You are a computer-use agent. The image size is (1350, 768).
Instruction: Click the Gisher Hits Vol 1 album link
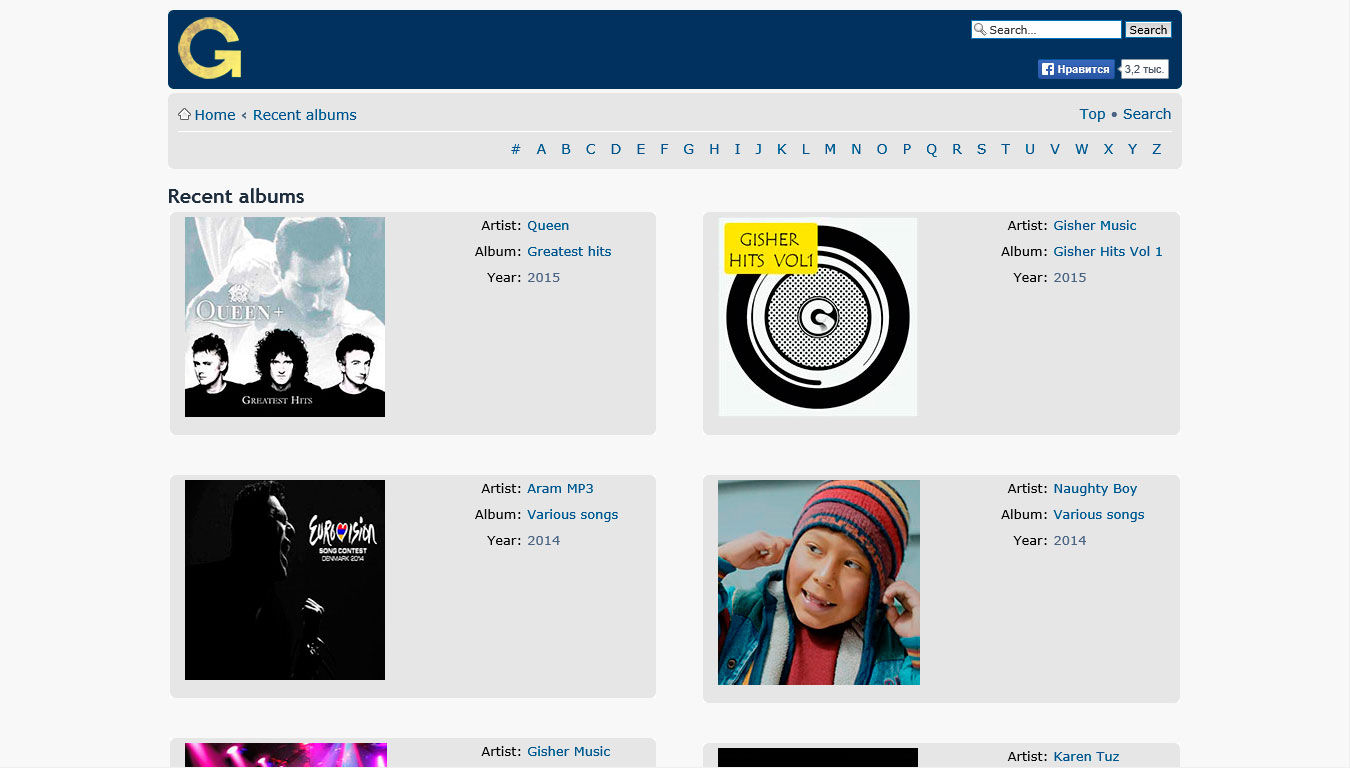pos(1108,252)
